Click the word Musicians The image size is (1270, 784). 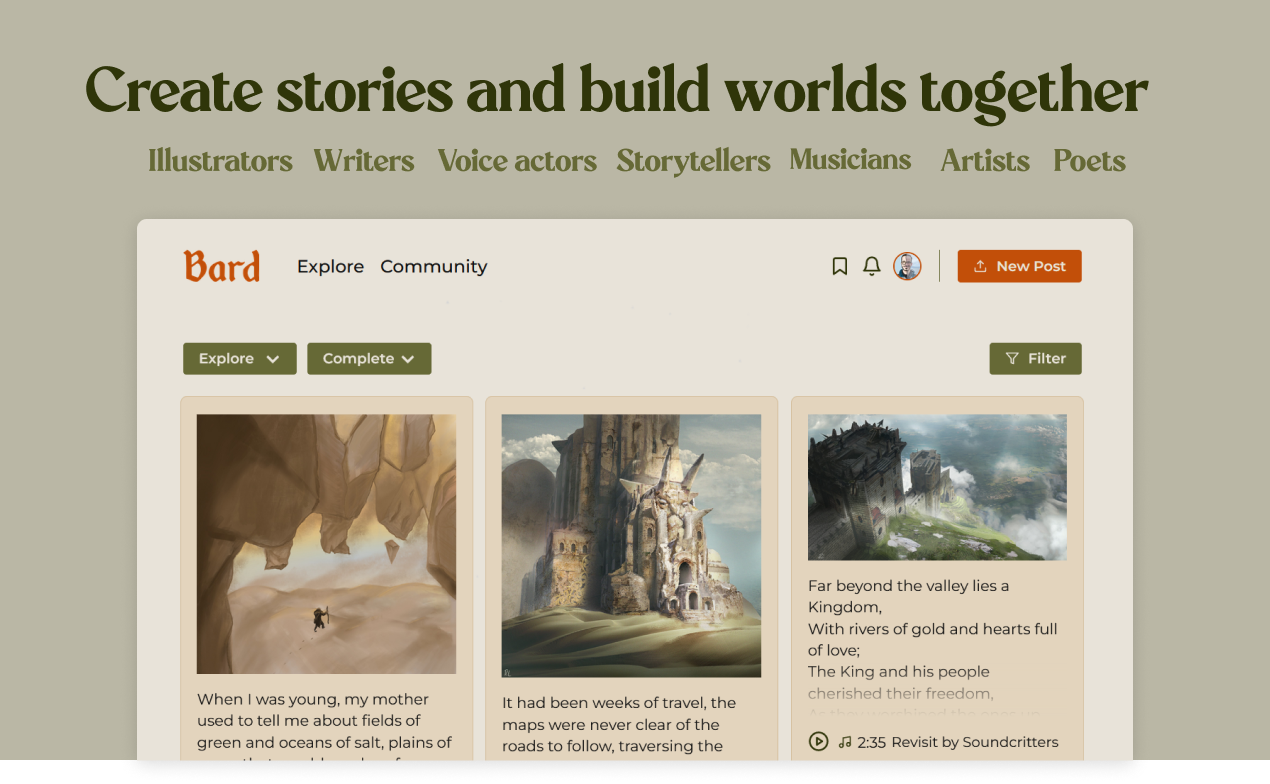[850, 159]
